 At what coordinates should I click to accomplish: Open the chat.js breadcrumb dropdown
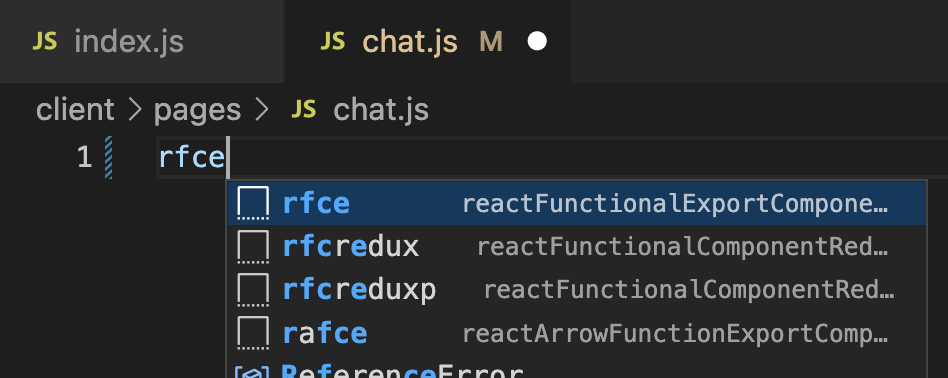(x=381, y=110)
